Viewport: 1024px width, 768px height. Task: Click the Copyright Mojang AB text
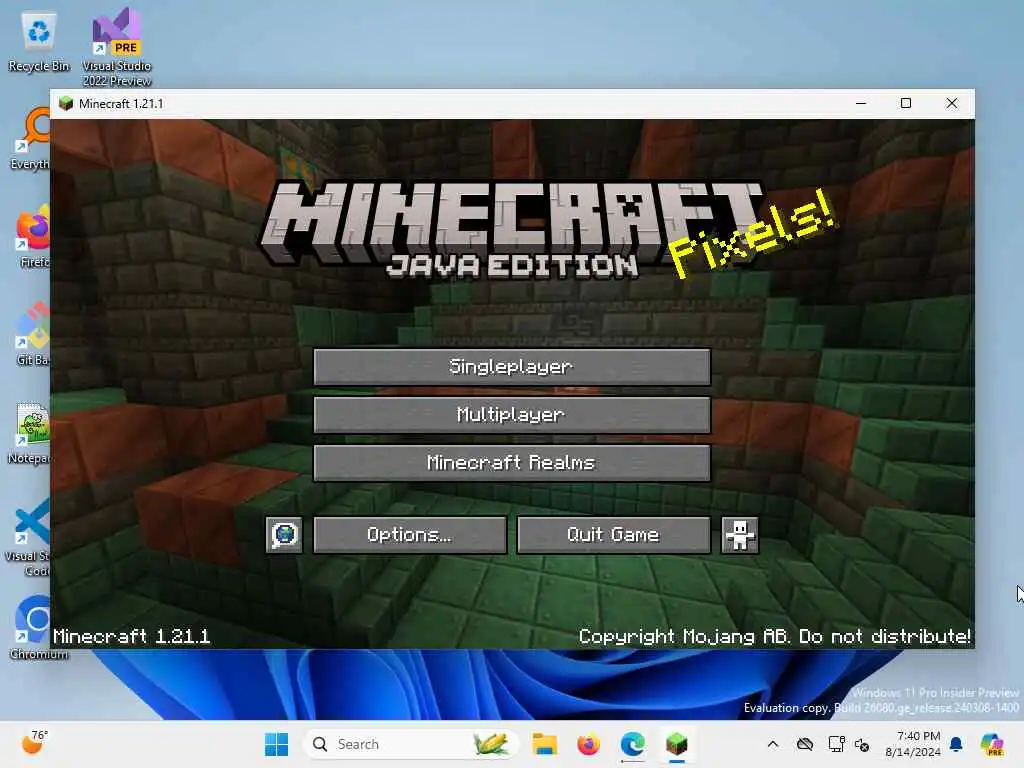point(775,636)
